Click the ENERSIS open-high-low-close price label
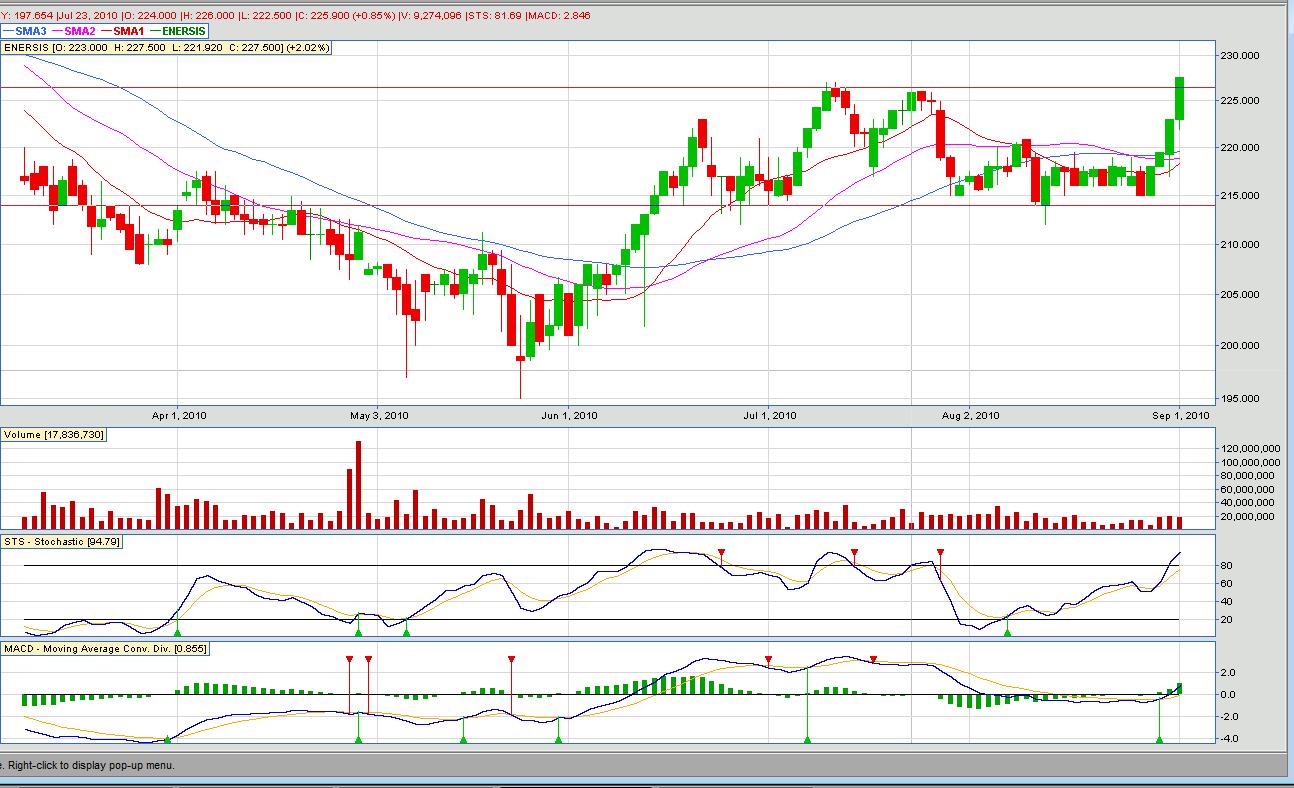The image size is (1294, 788). pos(167,47)
